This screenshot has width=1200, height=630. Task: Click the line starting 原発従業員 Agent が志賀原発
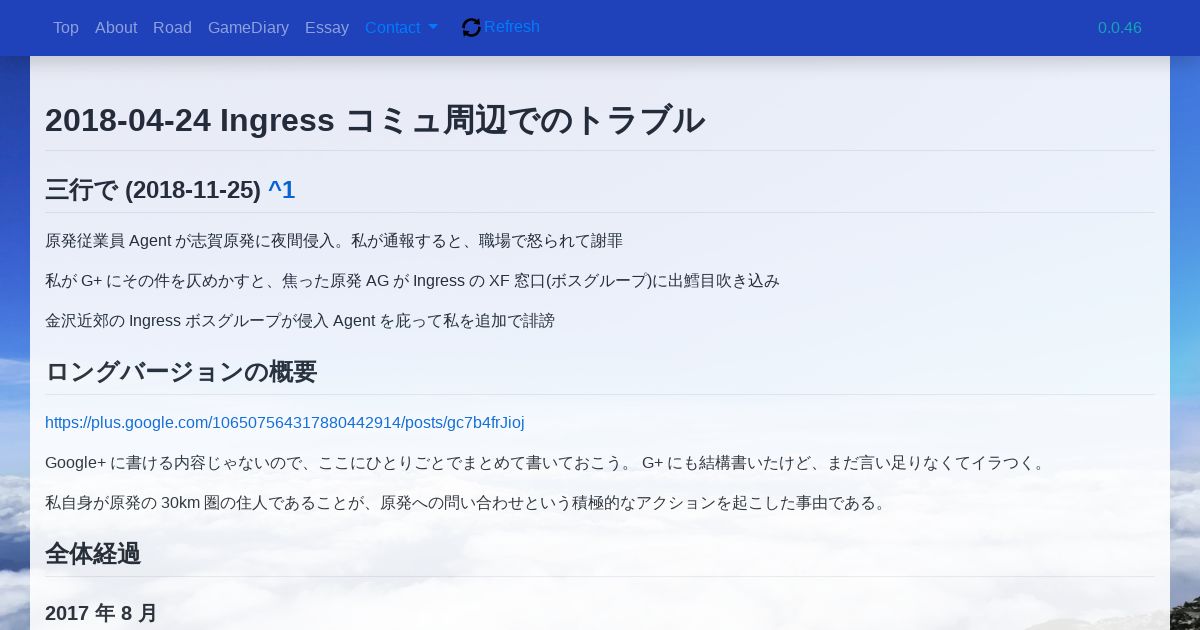(334, 241)
